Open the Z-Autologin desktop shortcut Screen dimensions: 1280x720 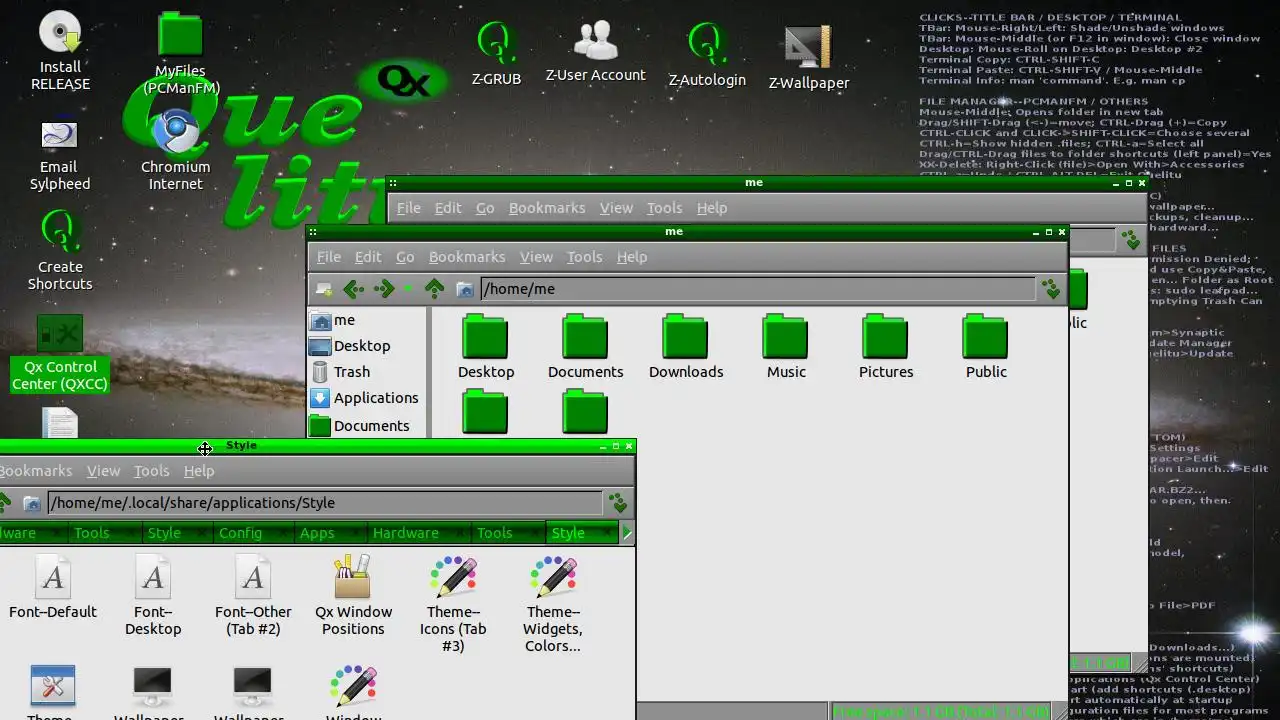[707, 55]
